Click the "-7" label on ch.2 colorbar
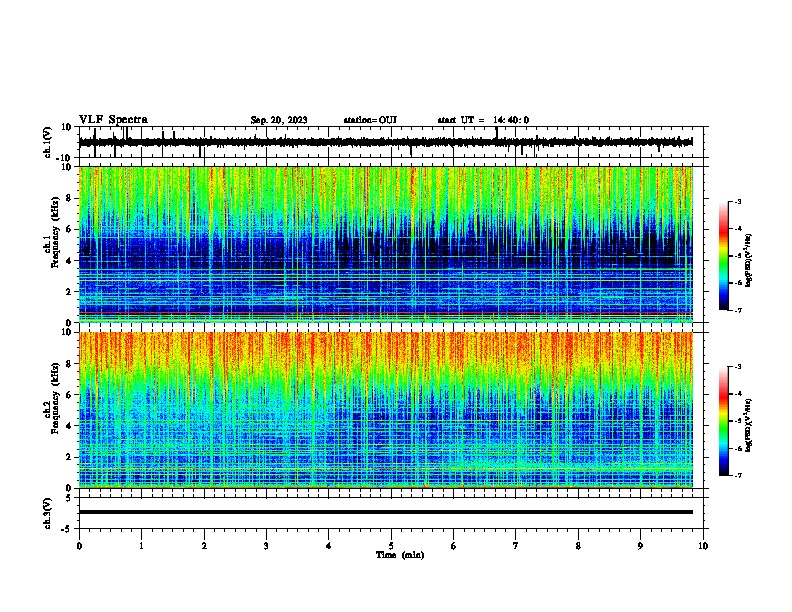 pyautogui.click(x=737, y=475)
